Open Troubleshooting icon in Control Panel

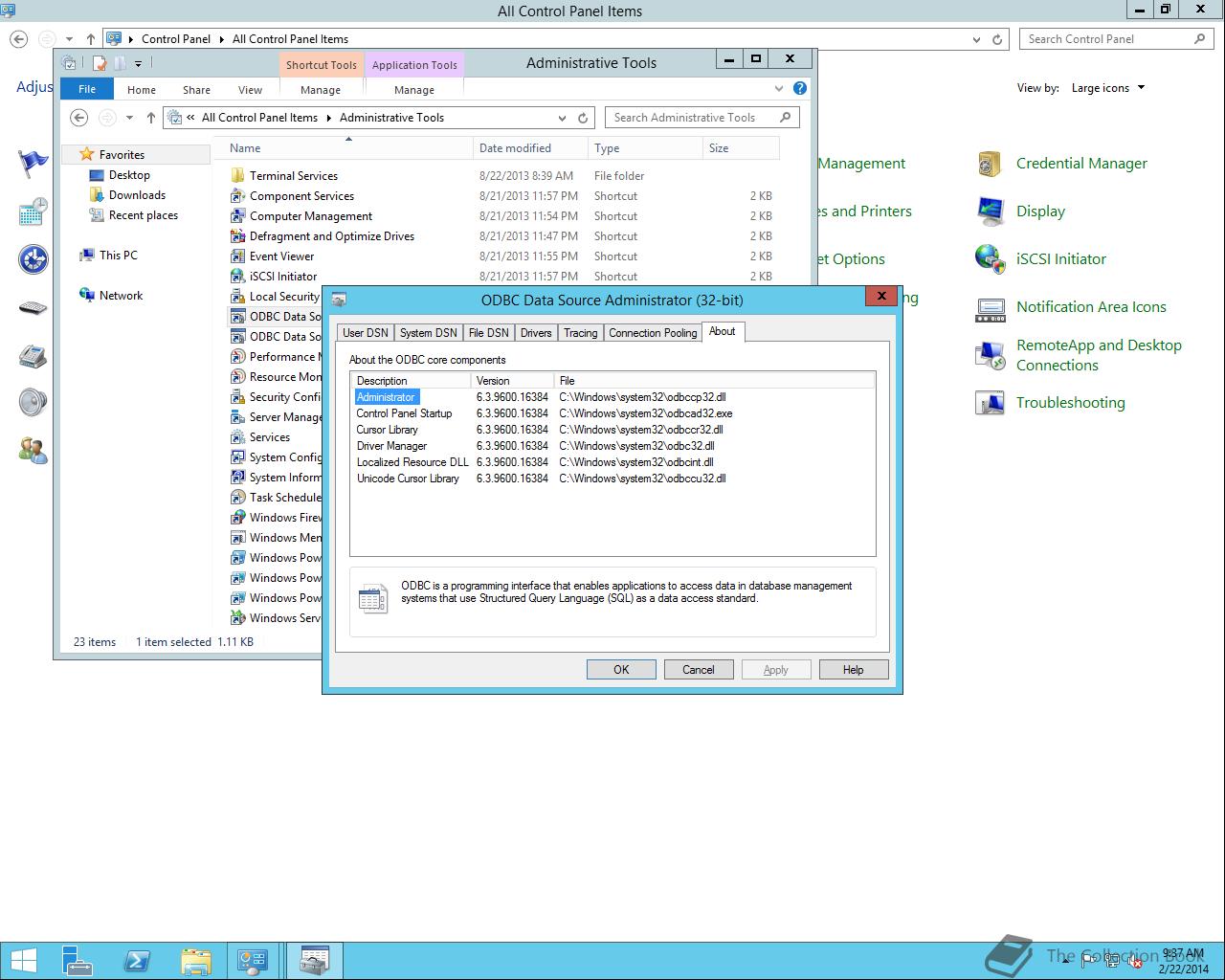point(990,403)
